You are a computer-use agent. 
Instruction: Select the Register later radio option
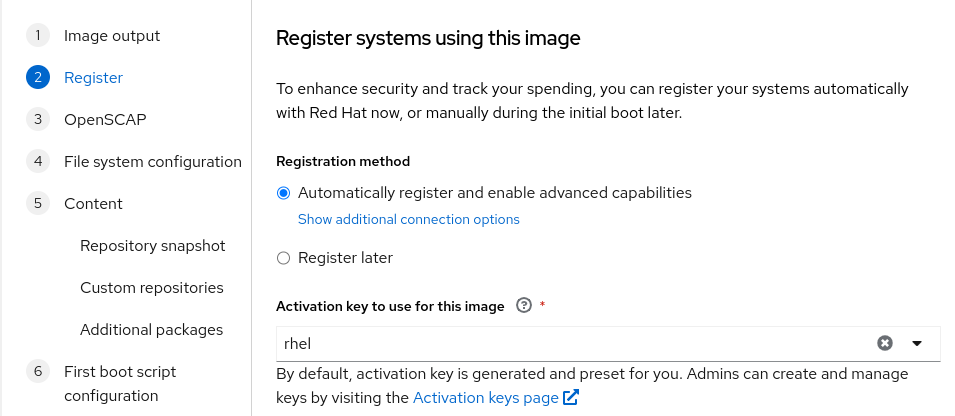pyautogui.click(x=283, y=258)
